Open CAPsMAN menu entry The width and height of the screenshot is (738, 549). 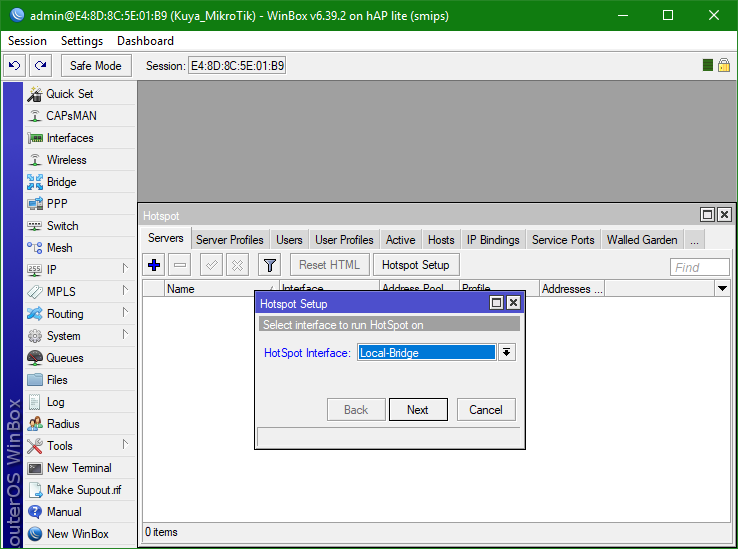pos(80,116)
